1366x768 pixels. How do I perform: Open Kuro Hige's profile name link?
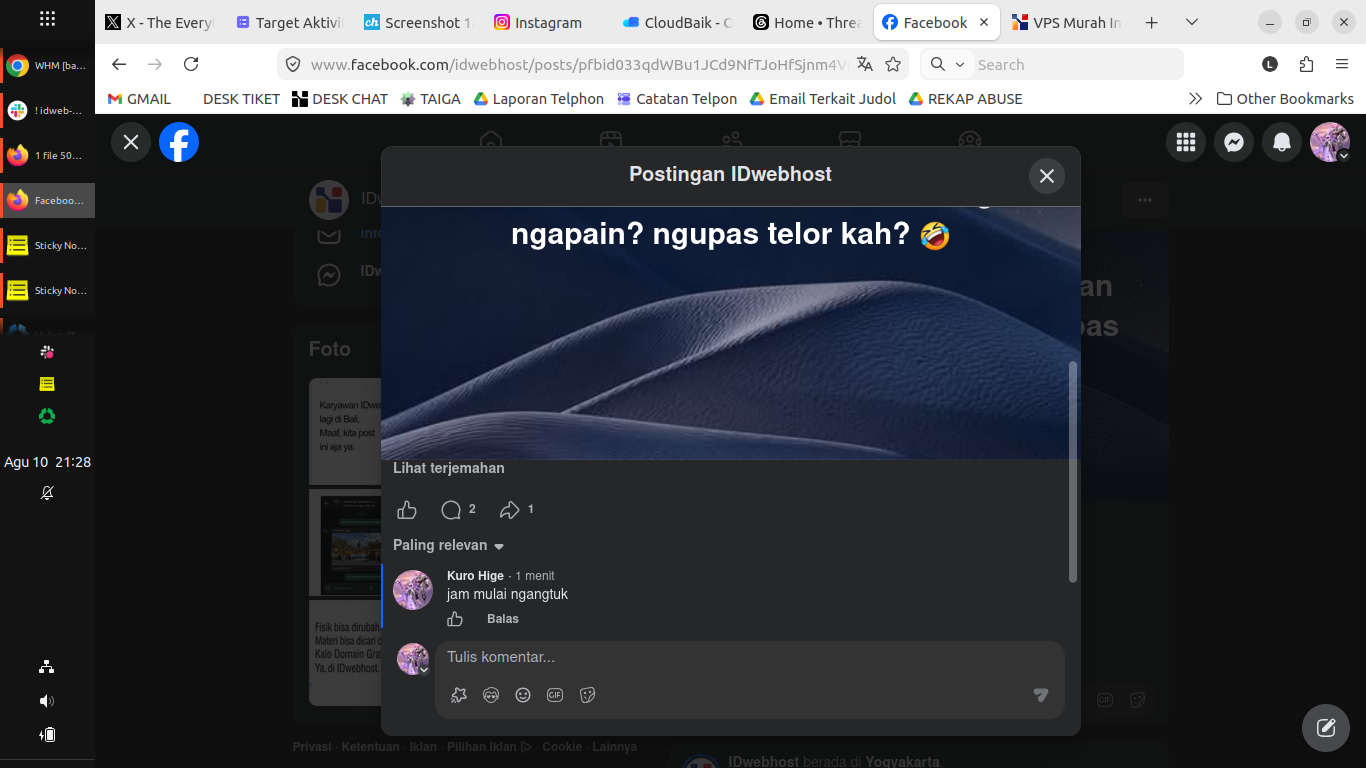click(x=475, y=576)
